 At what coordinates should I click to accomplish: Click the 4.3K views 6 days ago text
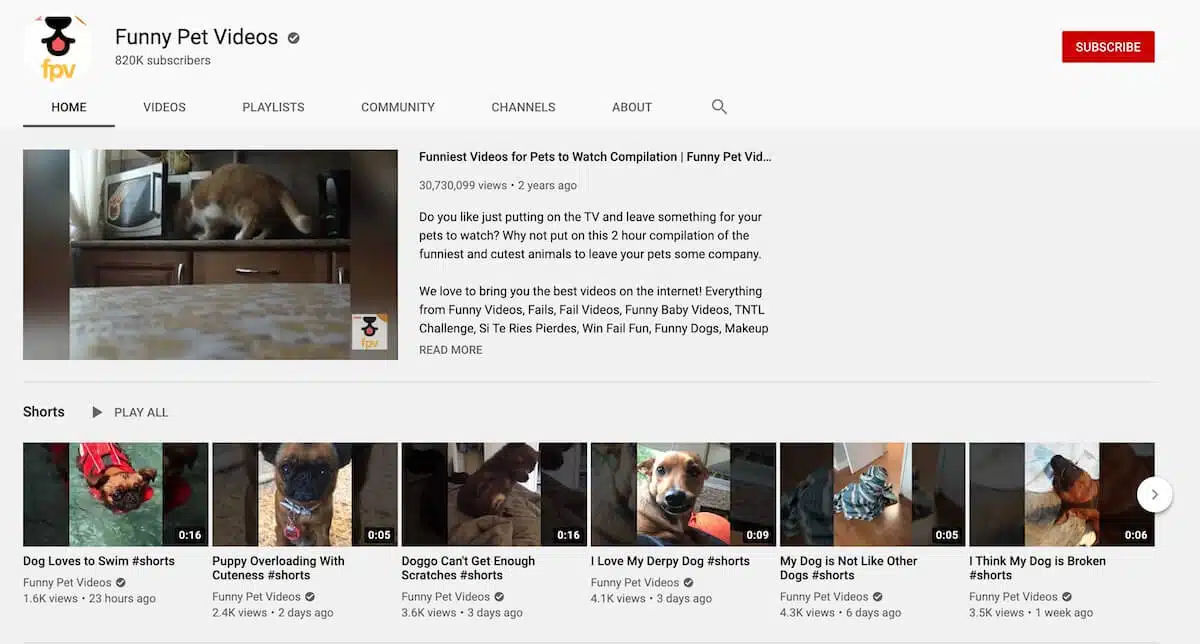(x=840, y=613)
